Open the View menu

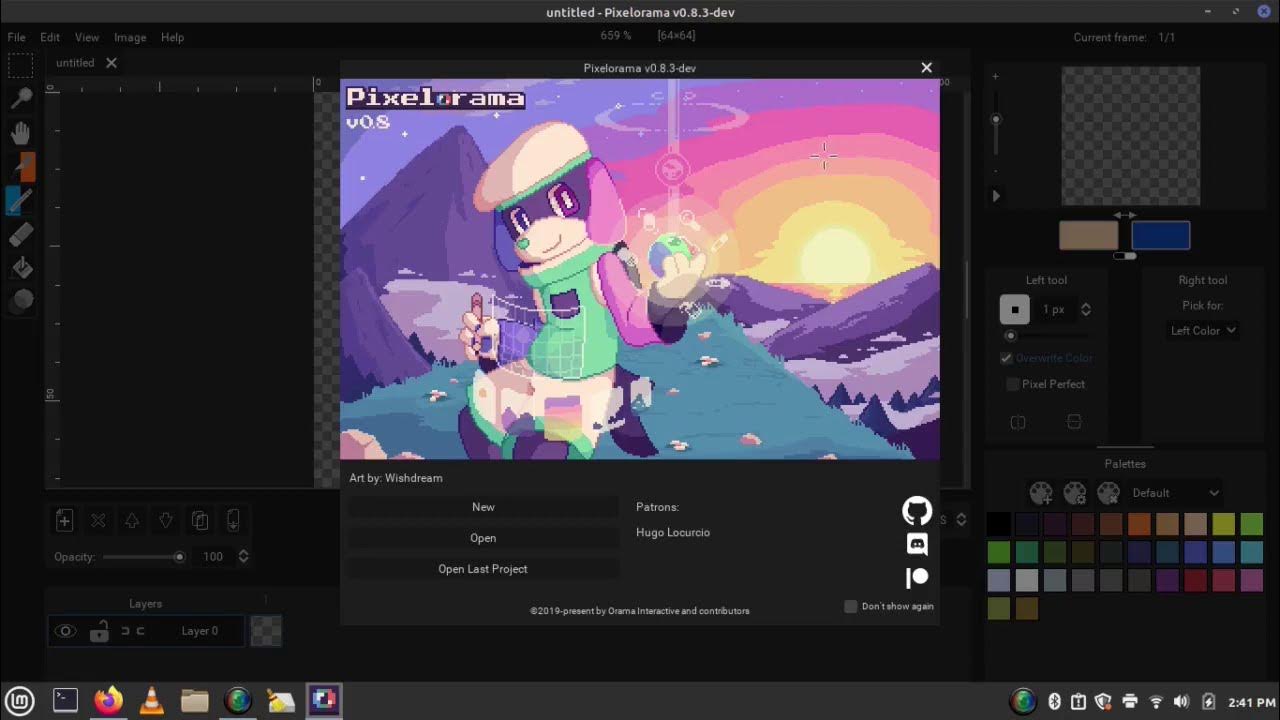tap(87, 37)
